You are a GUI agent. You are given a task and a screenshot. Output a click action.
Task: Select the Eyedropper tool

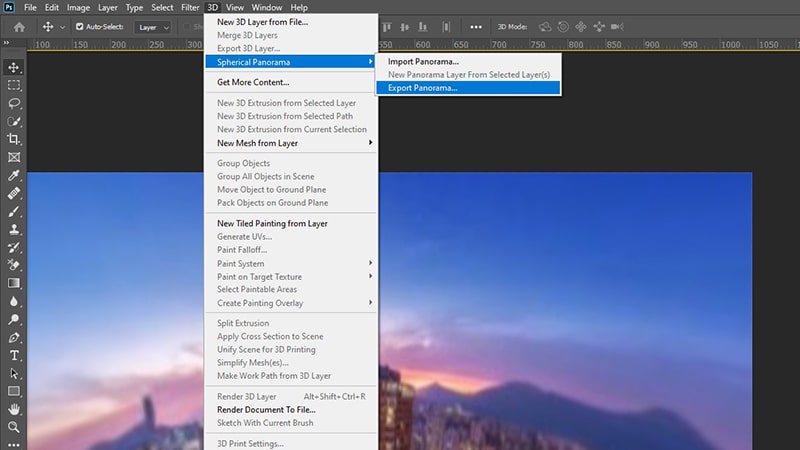14,175
